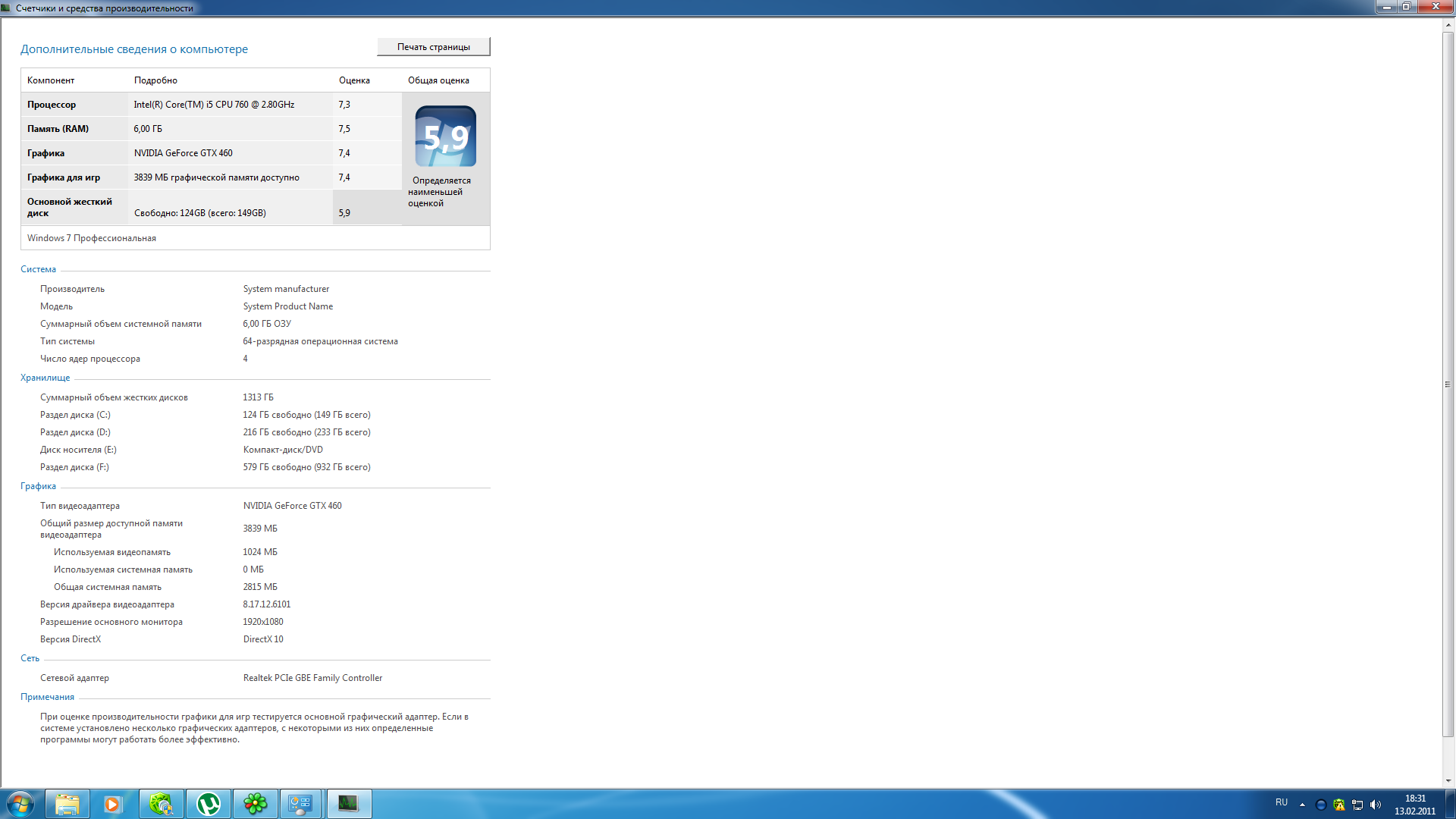Click the volume speaker tray icon
1456x819 pixels.
point(1376,805)
